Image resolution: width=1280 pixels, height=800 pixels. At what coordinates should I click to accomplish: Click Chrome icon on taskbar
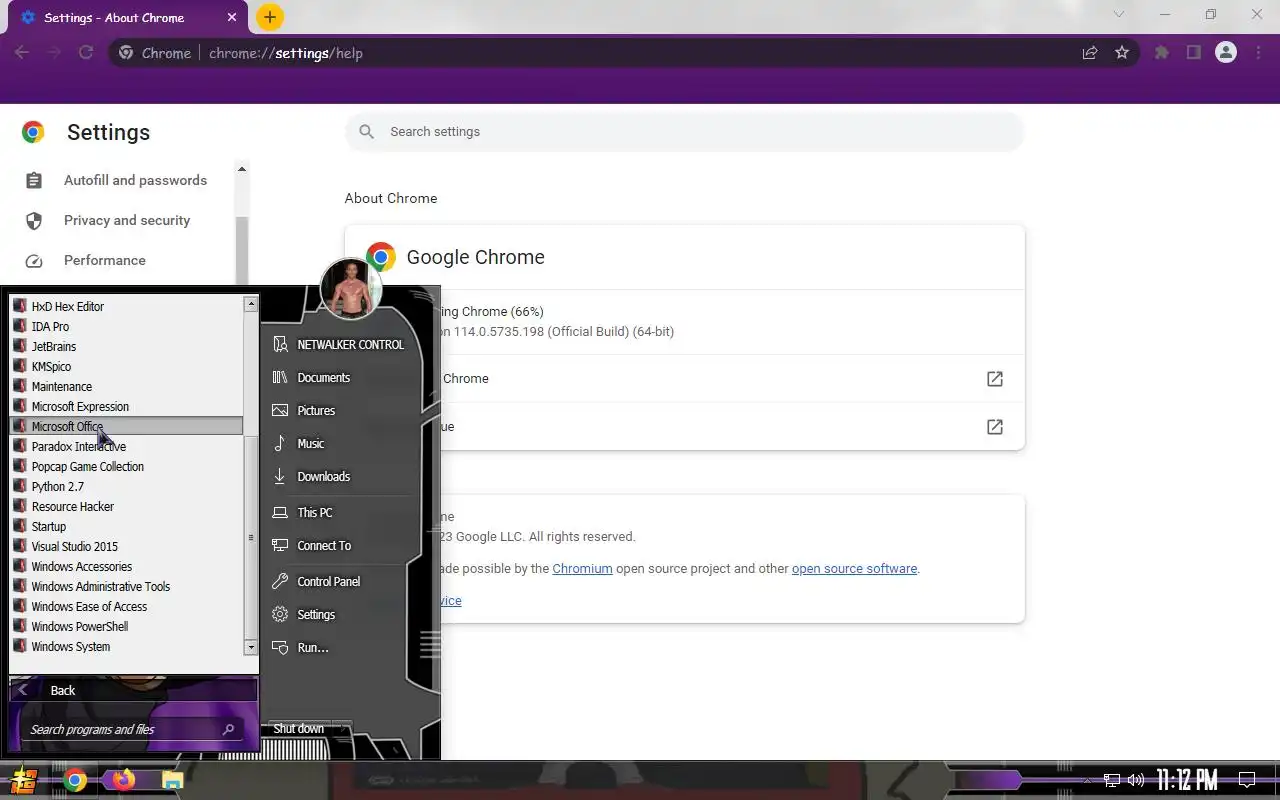pyautogui.click(x=75, y=780)
